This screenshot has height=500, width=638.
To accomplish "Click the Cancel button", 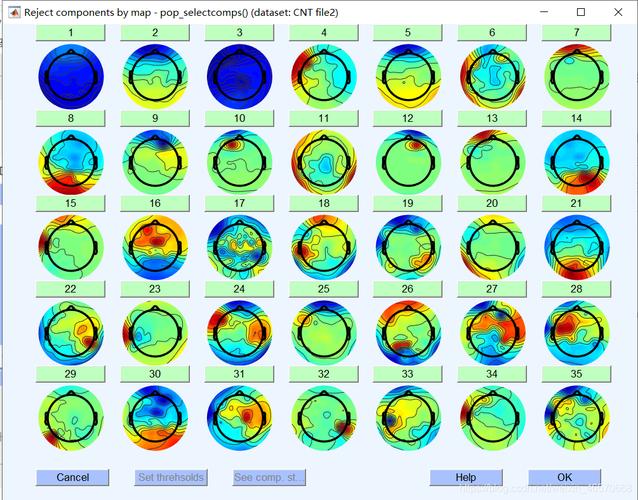I will pos(72,477).
